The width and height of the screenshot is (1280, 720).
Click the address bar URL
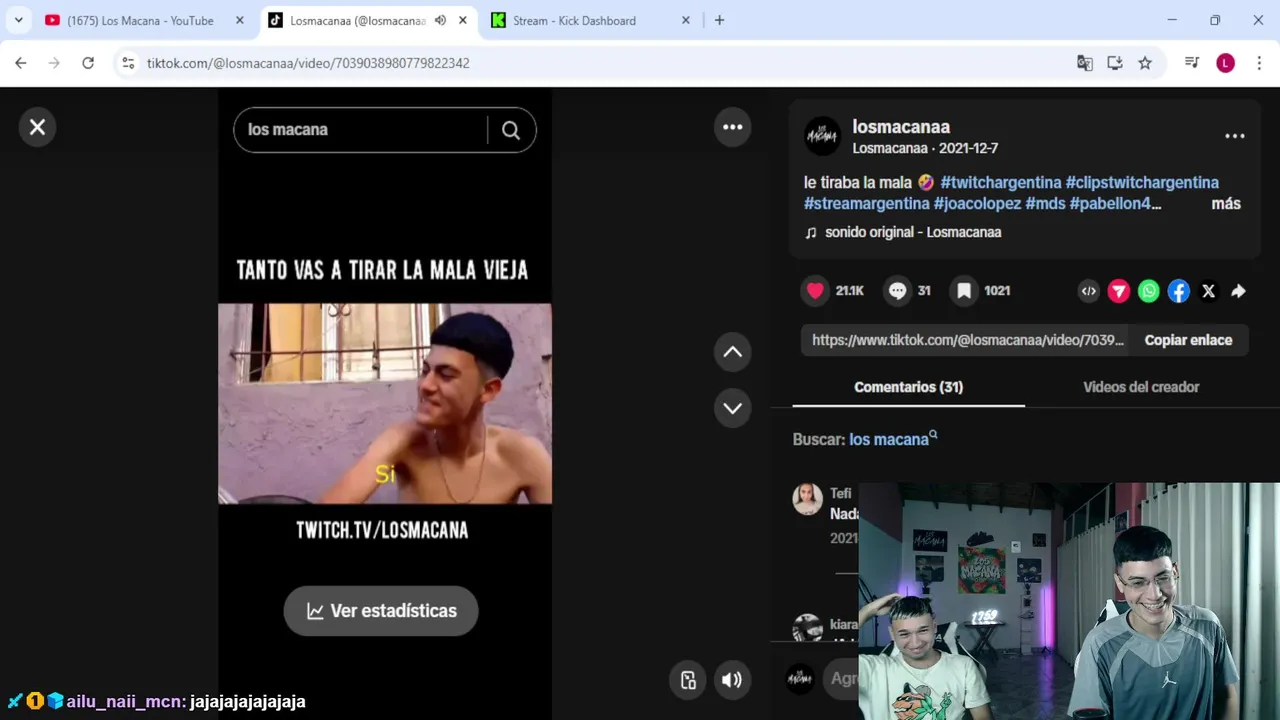(308, 63)
